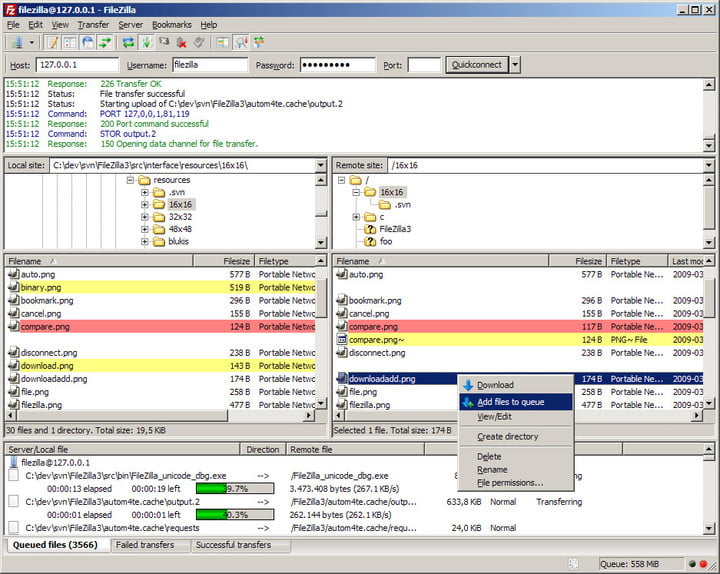Choose 'Add files to queue' in context menu
Image resolution: width=720 pixels, height=574 pixels.
coord(510,402)
